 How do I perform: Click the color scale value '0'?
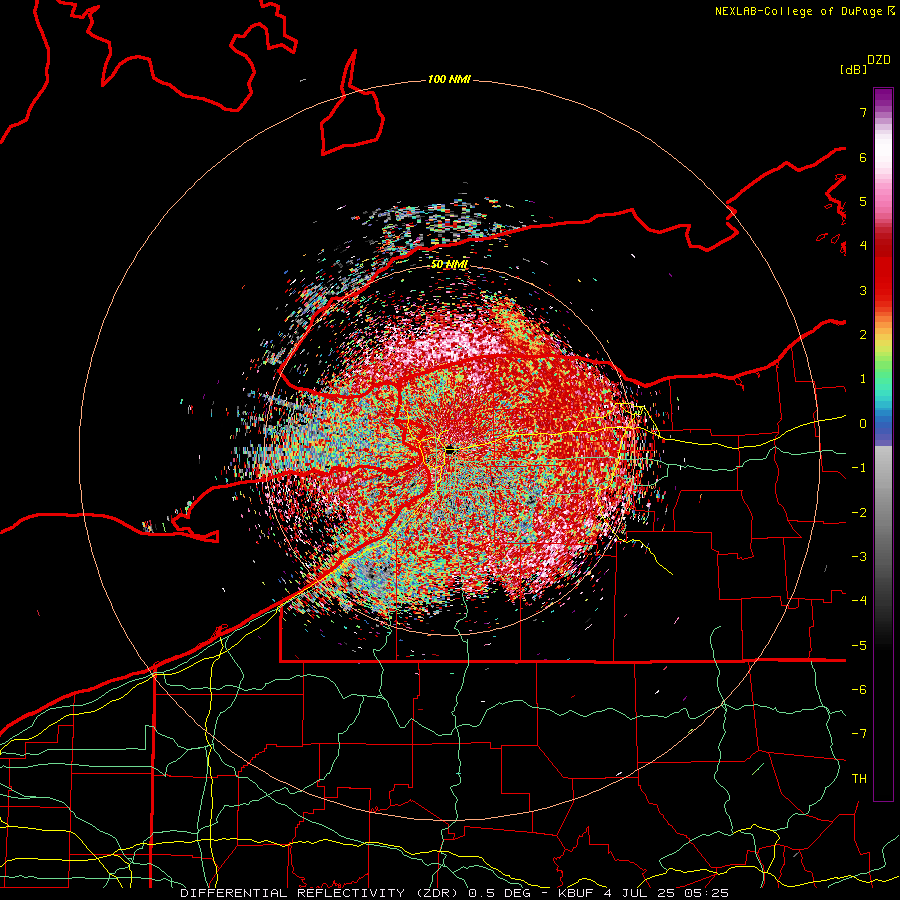(863, 424)
